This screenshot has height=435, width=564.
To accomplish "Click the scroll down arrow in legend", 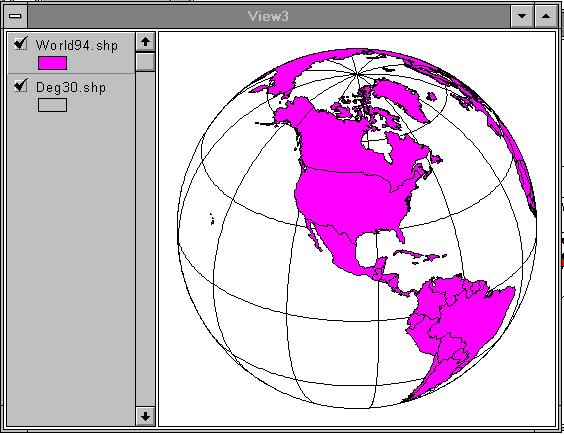I will point(145,416).
